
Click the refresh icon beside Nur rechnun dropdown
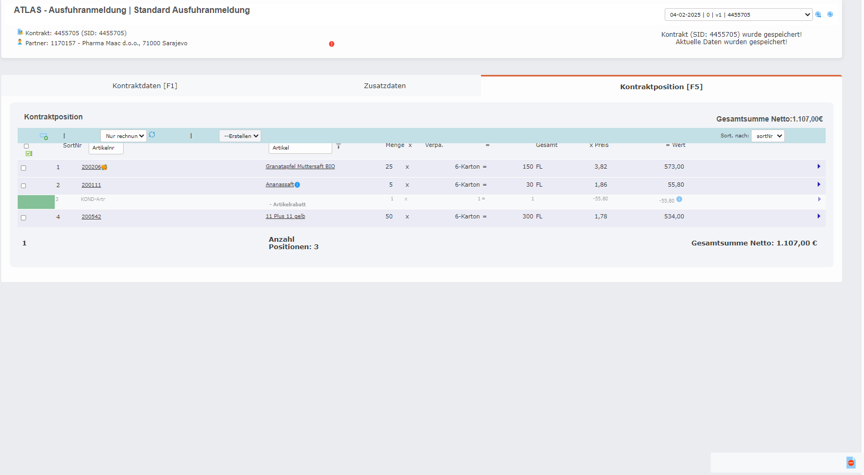pos(152,135)
